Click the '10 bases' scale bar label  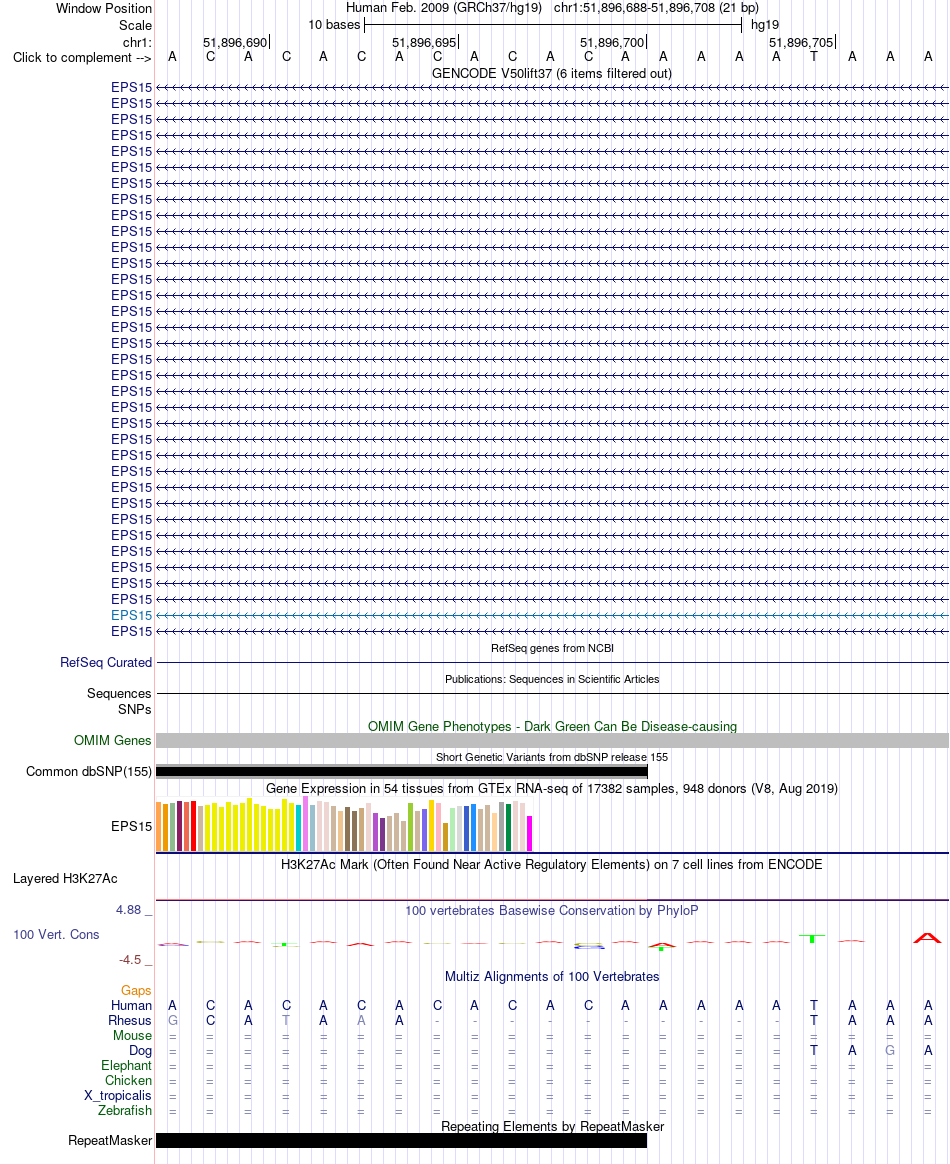coord(334,25)
